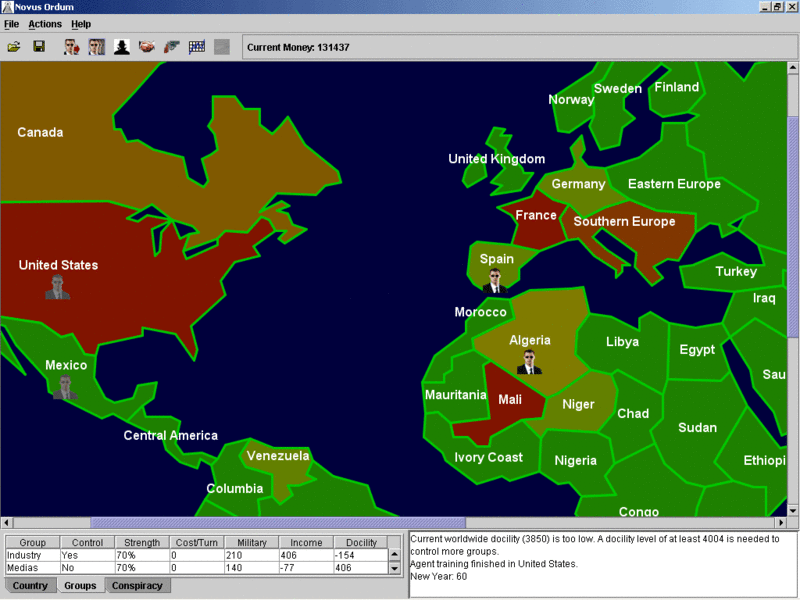Open the handshake negotiations tool

coord(146,46)
